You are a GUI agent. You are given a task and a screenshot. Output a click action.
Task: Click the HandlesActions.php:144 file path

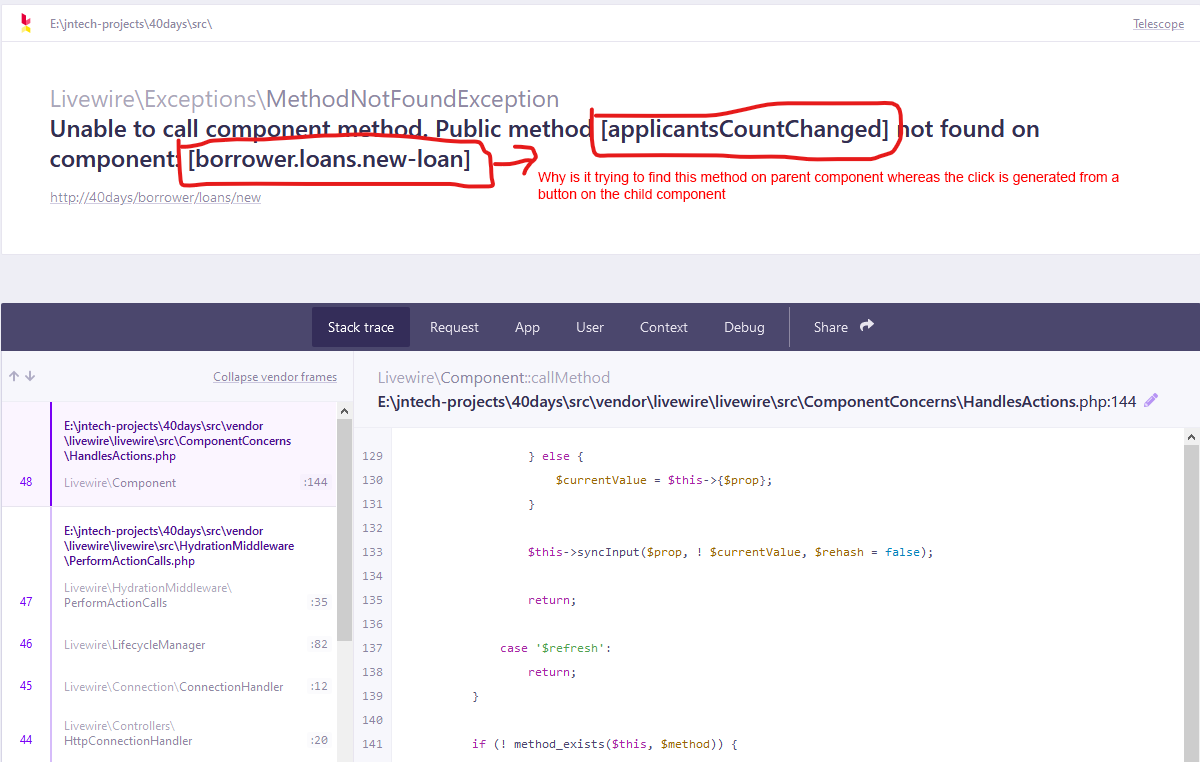pos(757,401)
